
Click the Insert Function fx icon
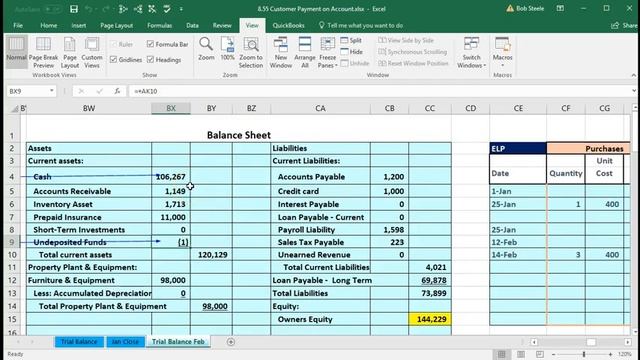pos(117,91)
